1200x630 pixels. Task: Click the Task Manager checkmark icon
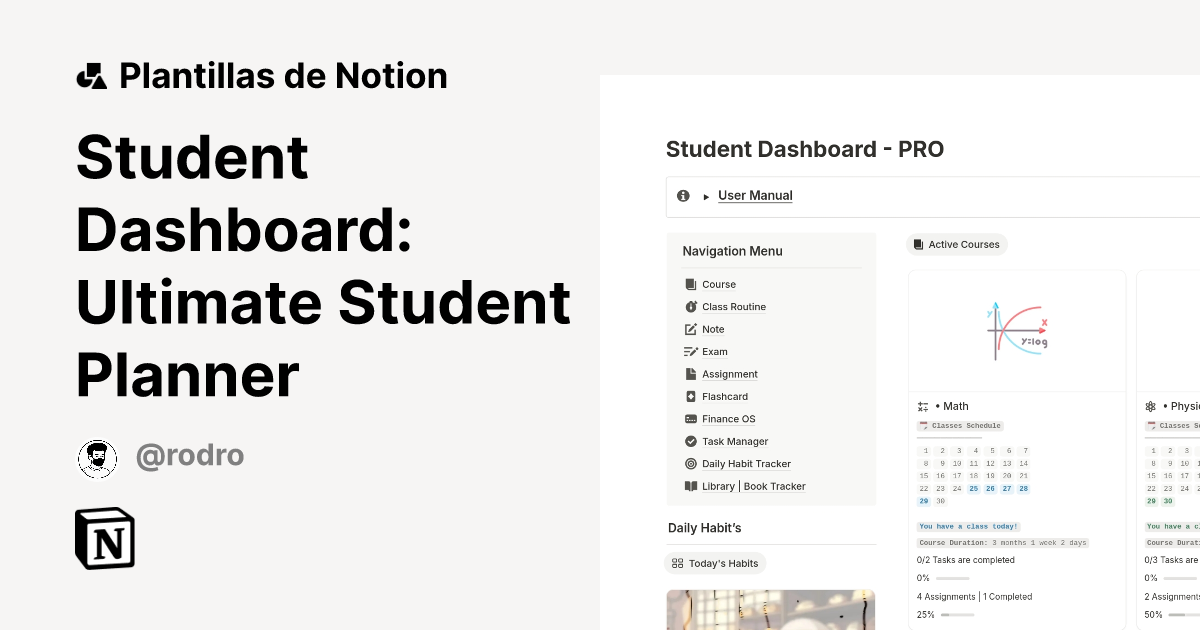(x=690, y=441)
